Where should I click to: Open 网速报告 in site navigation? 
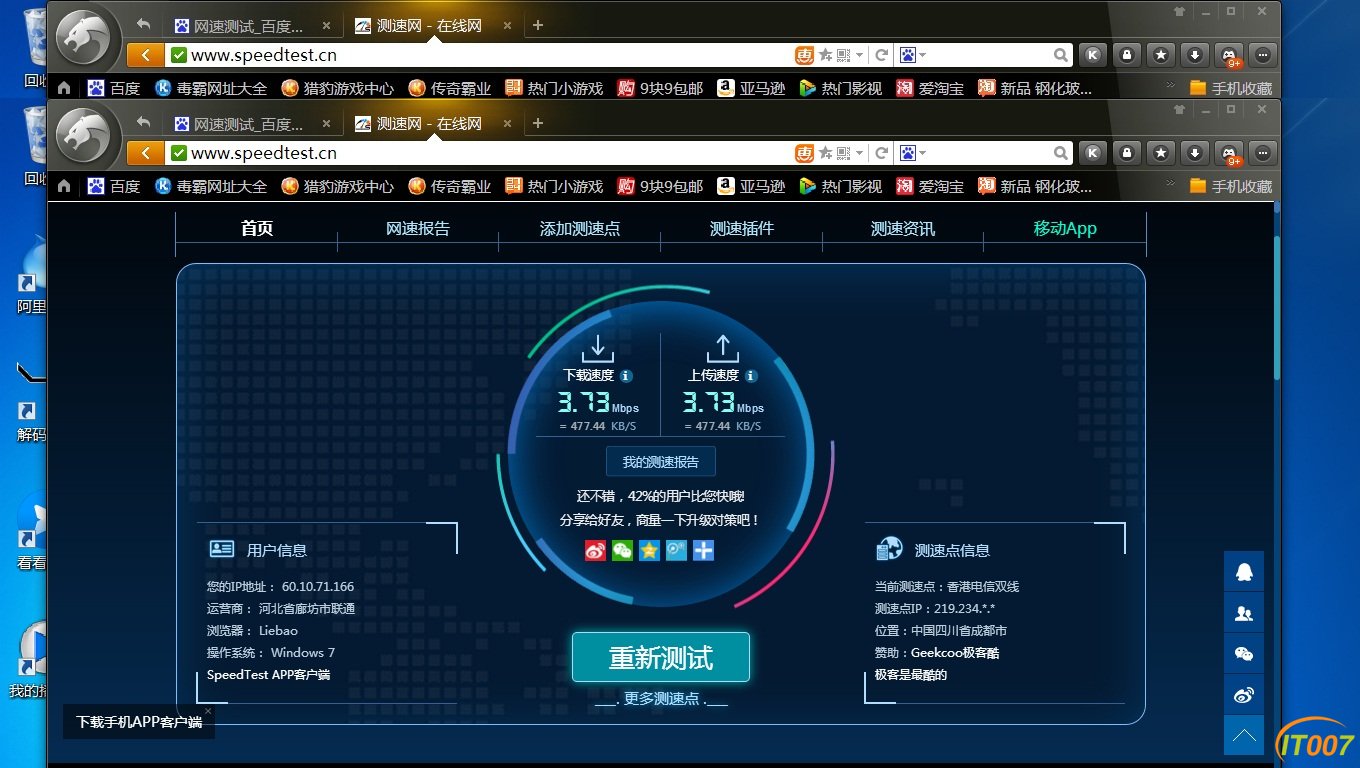point(418,228)
